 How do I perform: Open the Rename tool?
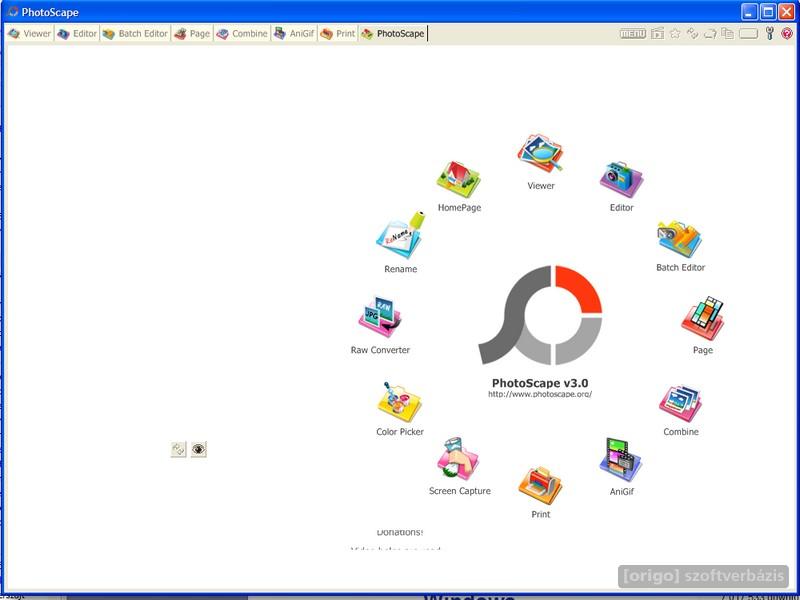401,235
